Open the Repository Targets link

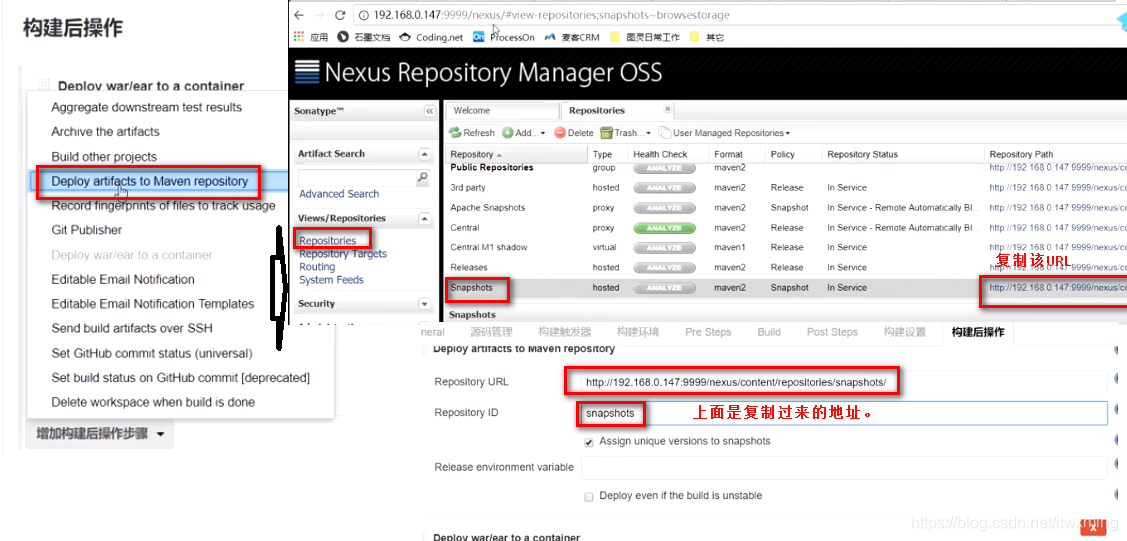(x=343, y=254)
